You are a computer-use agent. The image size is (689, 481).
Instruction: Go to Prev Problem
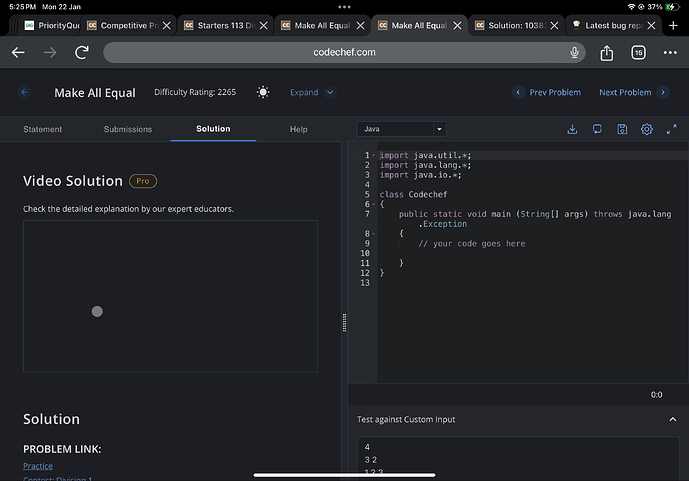tap(547, 92)
